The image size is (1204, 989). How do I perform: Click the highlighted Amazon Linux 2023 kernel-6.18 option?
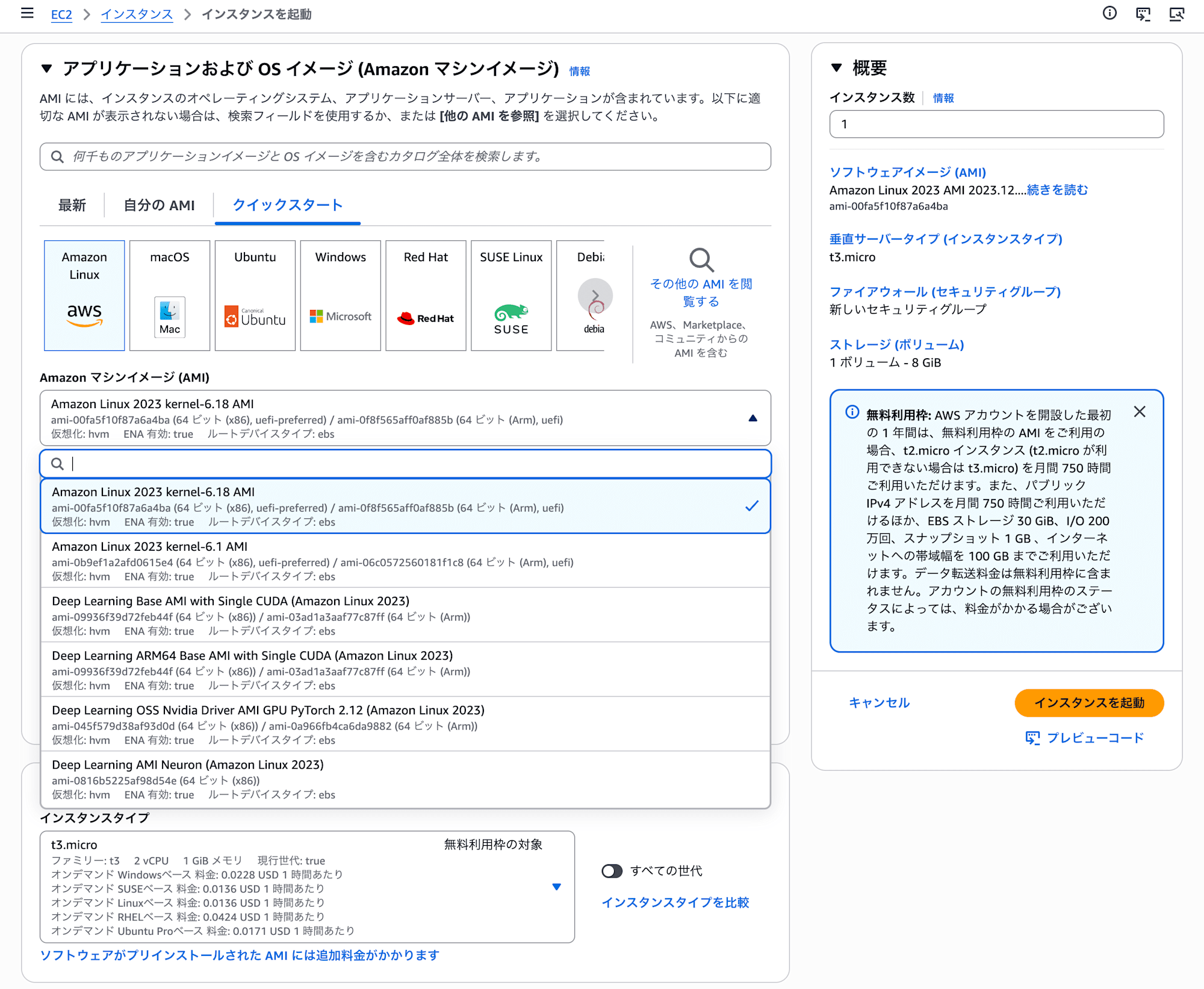click(x=405, y=506)
